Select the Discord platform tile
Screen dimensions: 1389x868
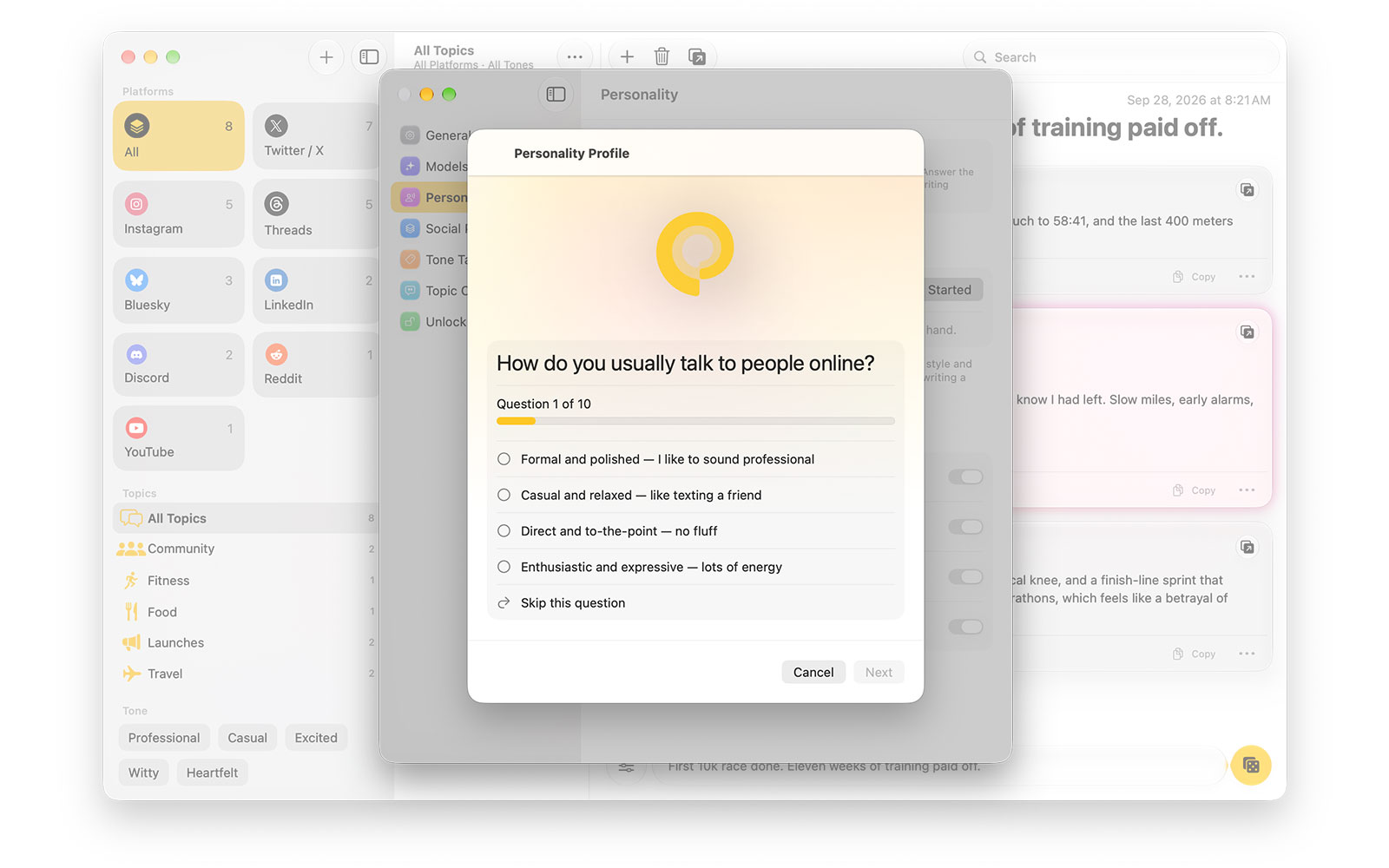coord(178,365)
